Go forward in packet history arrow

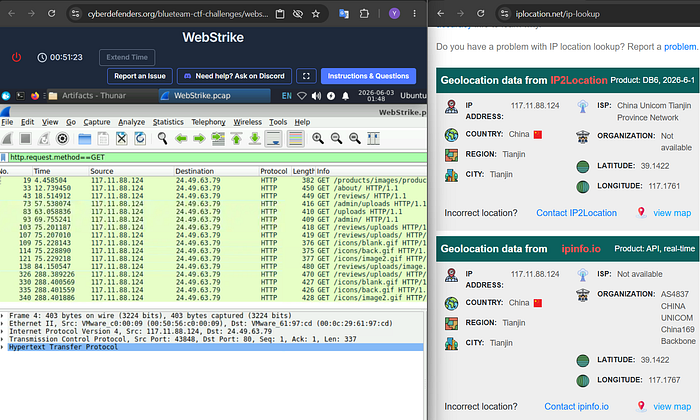pos(199,139)
